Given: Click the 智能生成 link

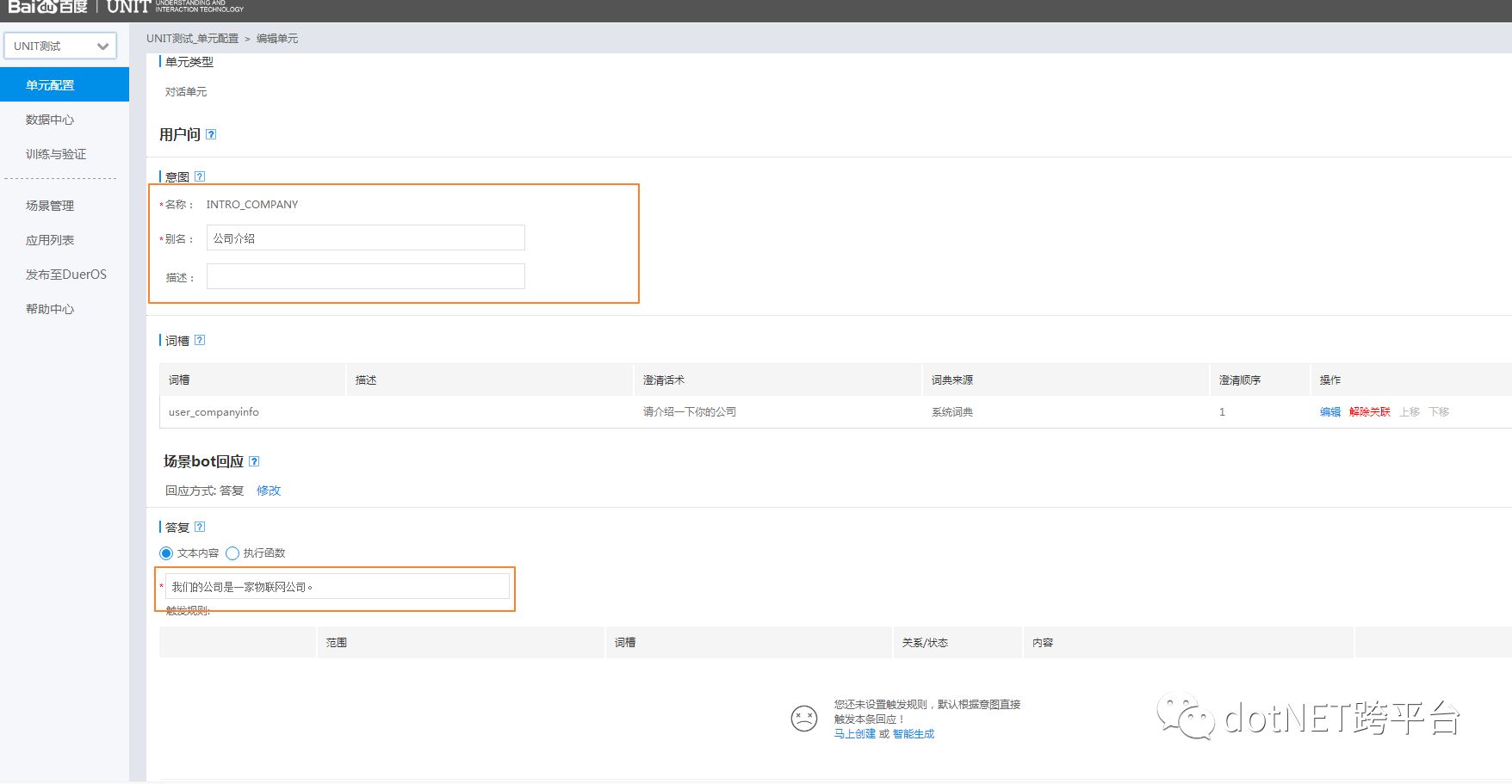Looking at the screenshot, I should click(914, 734).
